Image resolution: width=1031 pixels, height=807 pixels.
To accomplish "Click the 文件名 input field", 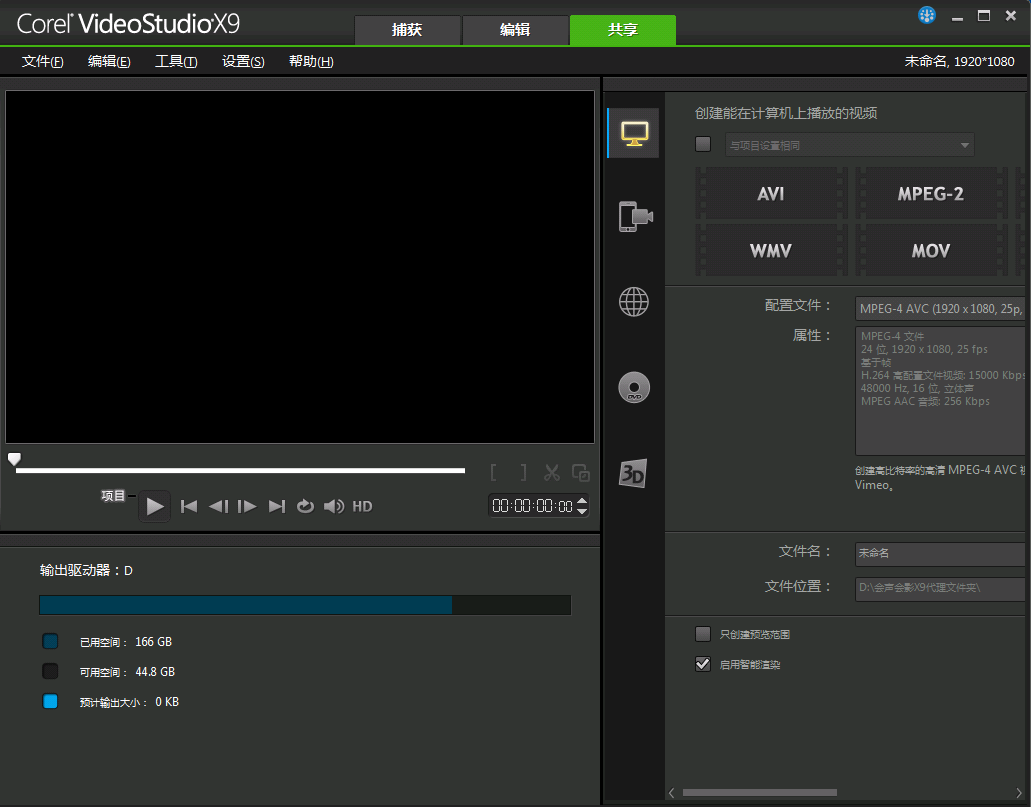I will coord(940,553).
